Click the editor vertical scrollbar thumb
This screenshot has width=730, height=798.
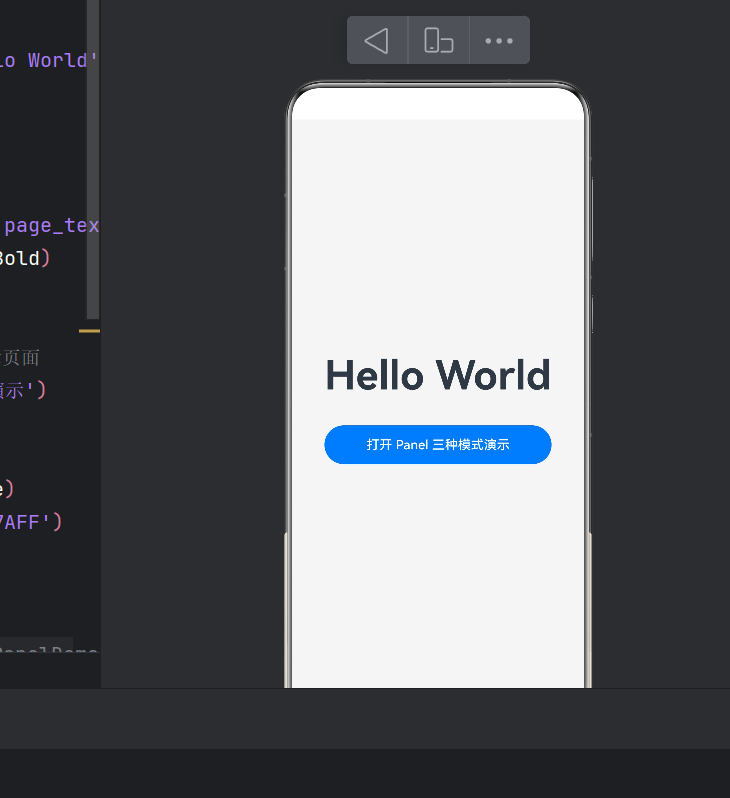pyautogui.click(x=93, y=159)
